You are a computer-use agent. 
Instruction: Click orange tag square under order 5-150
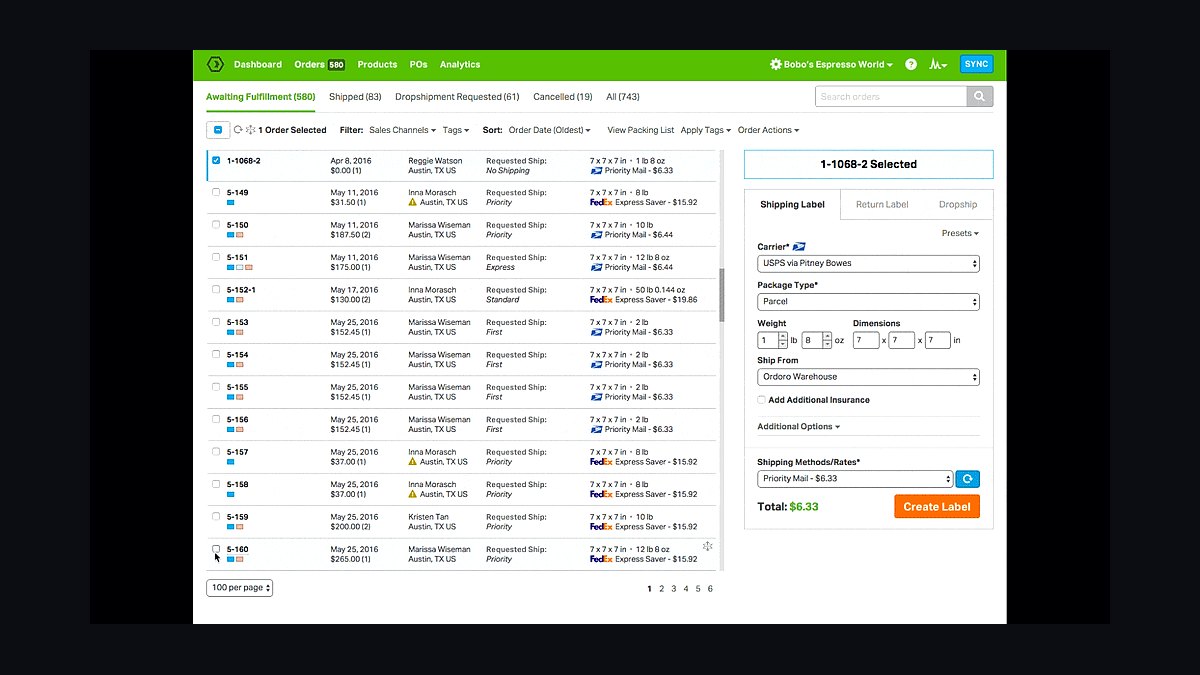coord(240,235)
